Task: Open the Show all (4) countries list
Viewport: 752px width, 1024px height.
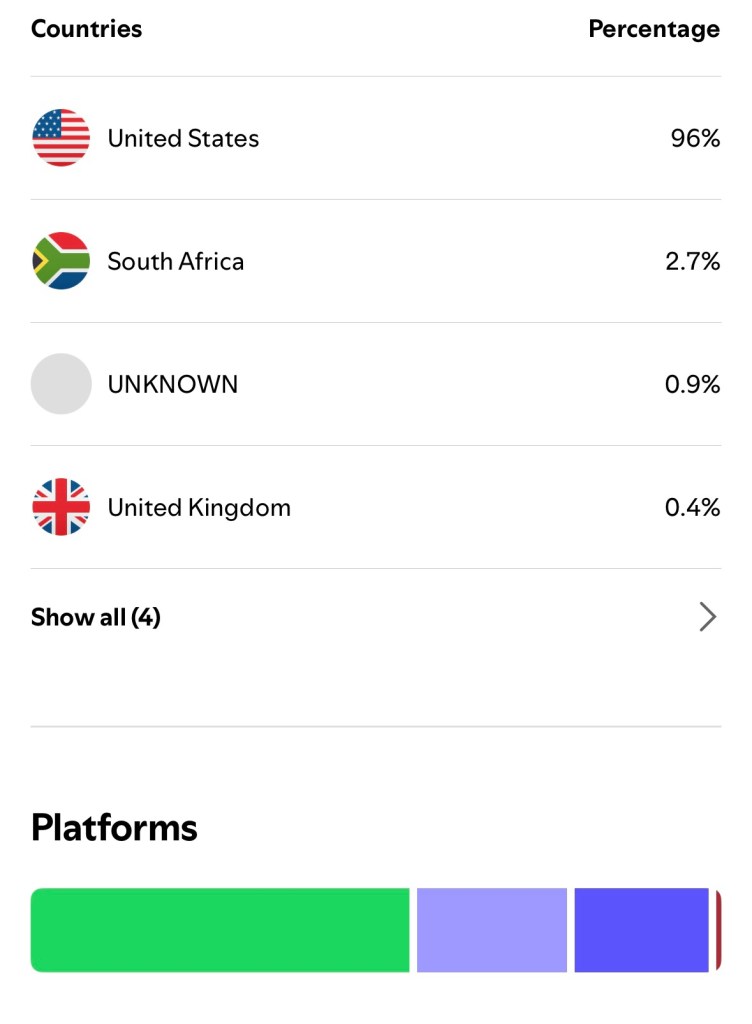Action: (x=96, y=617)
